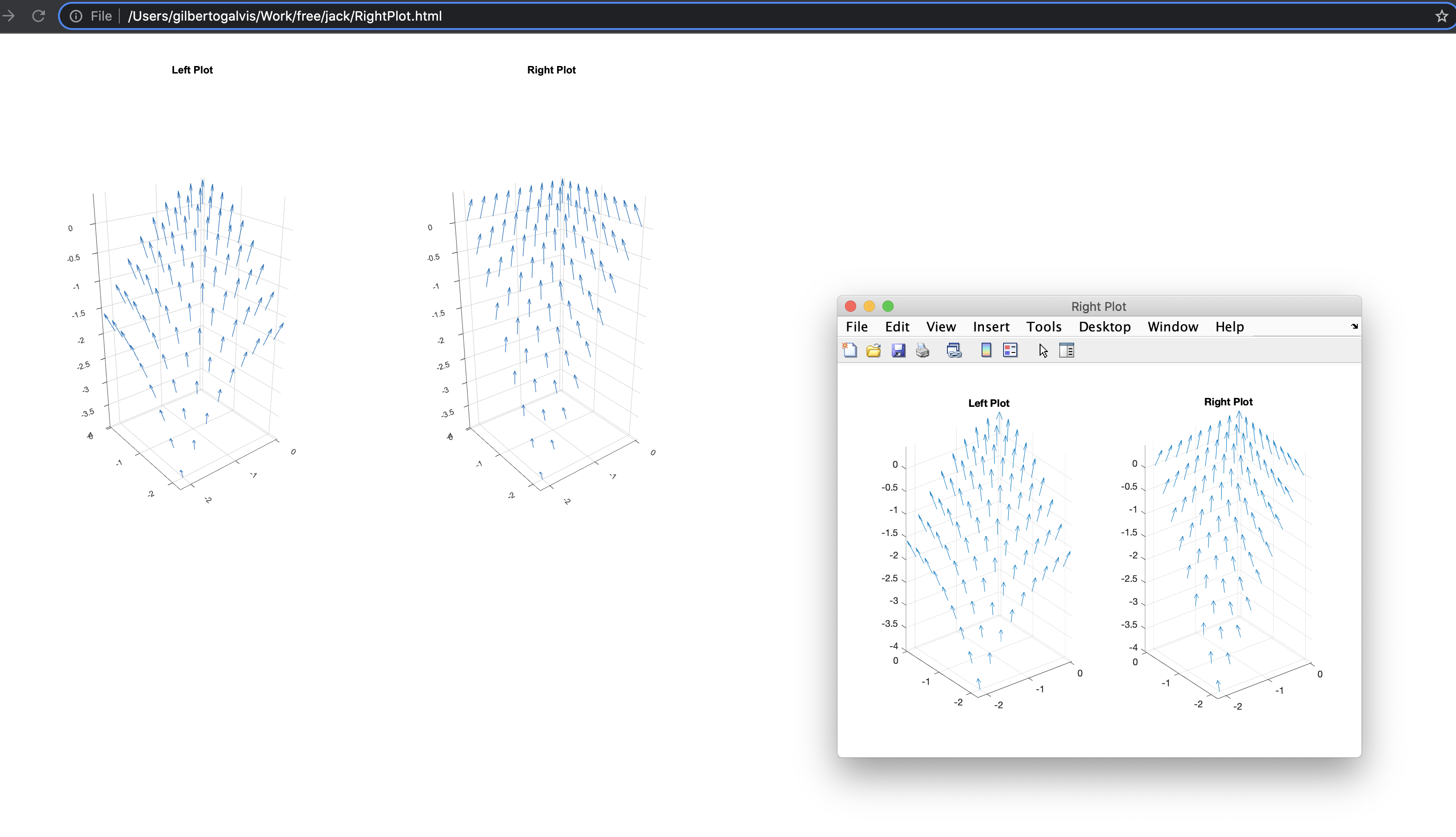The image size is (1456, 837).
Task: Click the Print Figure icon
Action: pyautogui.click(x=923, y=350)
